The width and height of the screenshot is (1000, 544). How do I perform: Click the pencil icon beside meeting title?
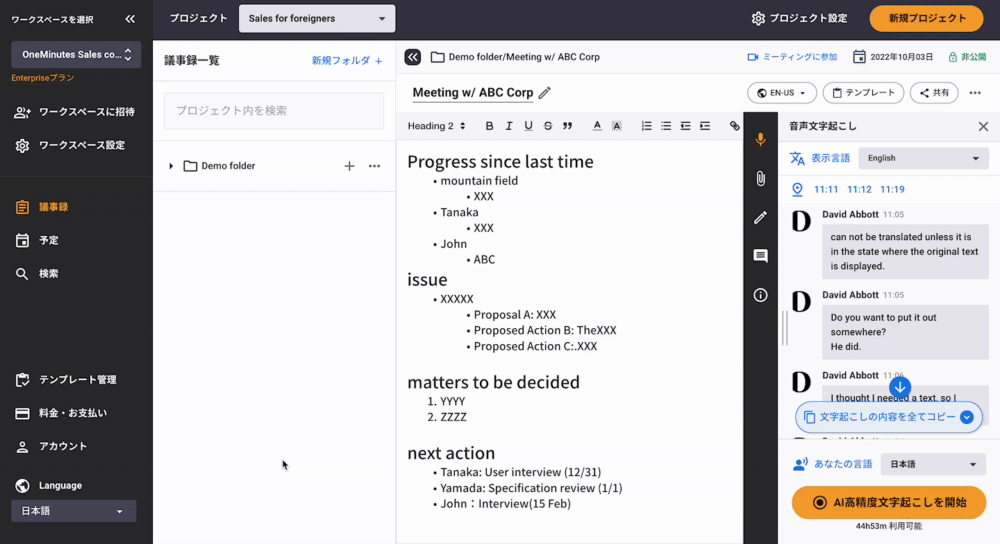click(x=545, y=93)
